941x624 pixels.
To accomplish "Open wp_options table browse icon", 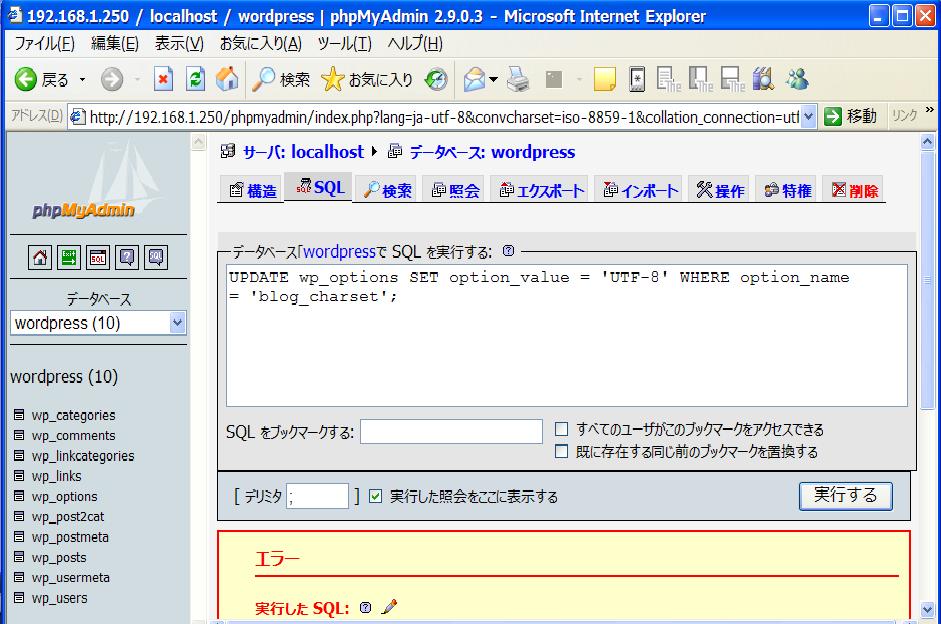I will click(x=19, y=496).
